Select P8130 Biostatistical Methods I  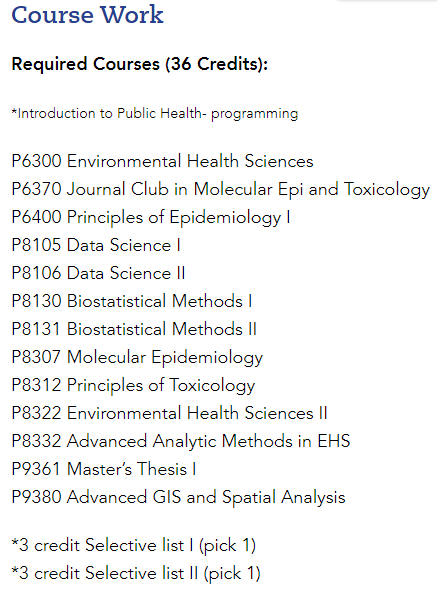coord(132,301)
